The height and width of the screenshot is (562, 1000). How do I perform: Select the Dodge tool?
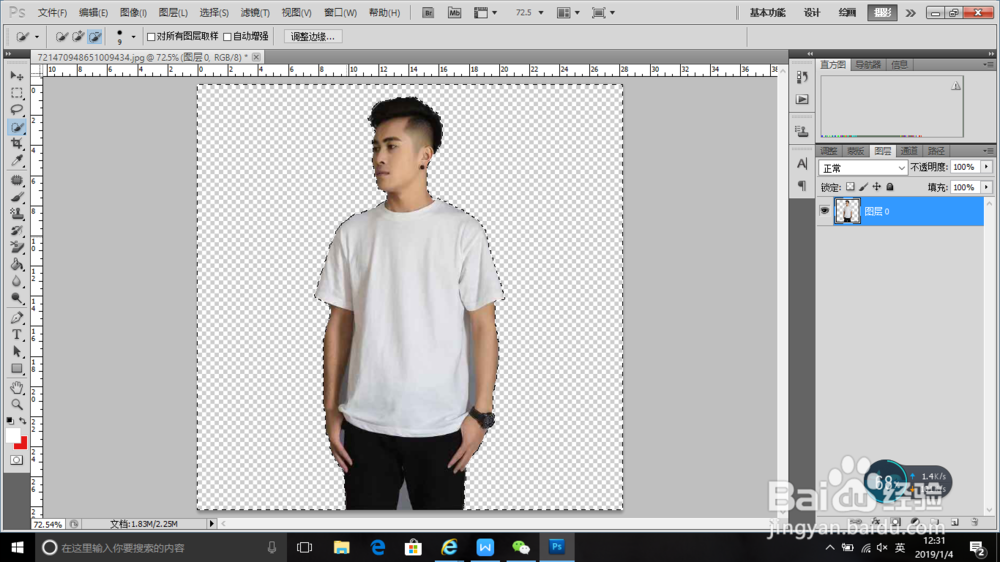coord(17,298)
